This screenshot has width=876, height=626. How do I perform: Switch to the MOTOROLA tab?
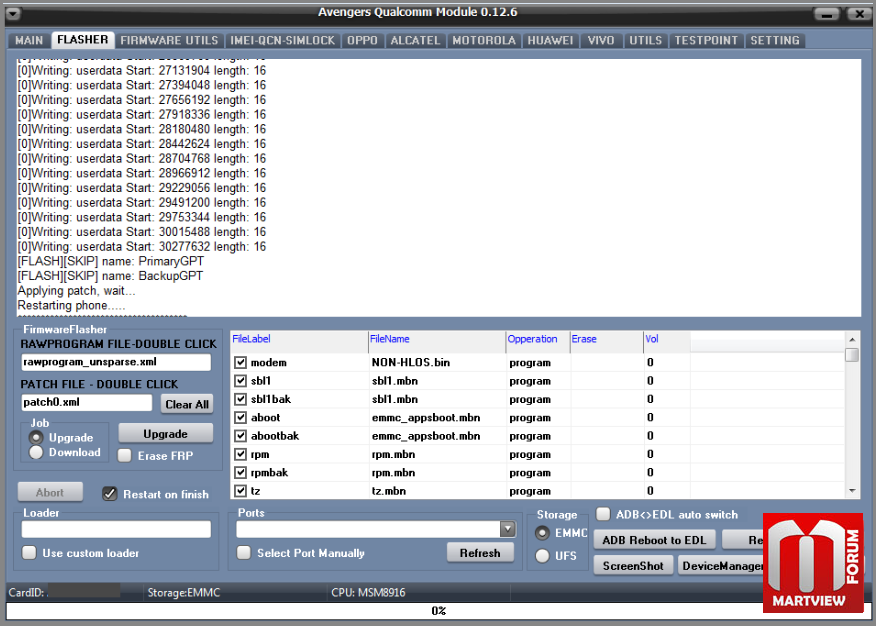(484, 40)
